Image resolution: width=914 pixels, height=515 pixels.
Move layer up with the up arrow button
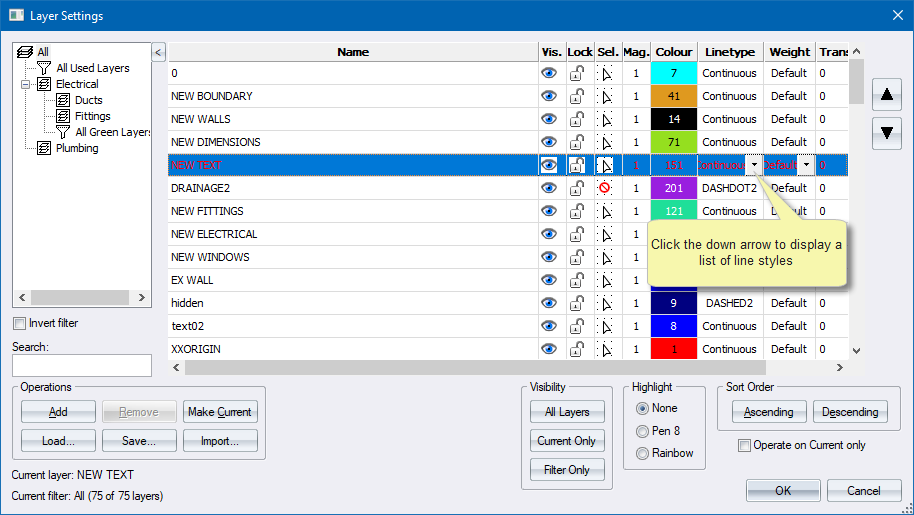click(886, 96)
